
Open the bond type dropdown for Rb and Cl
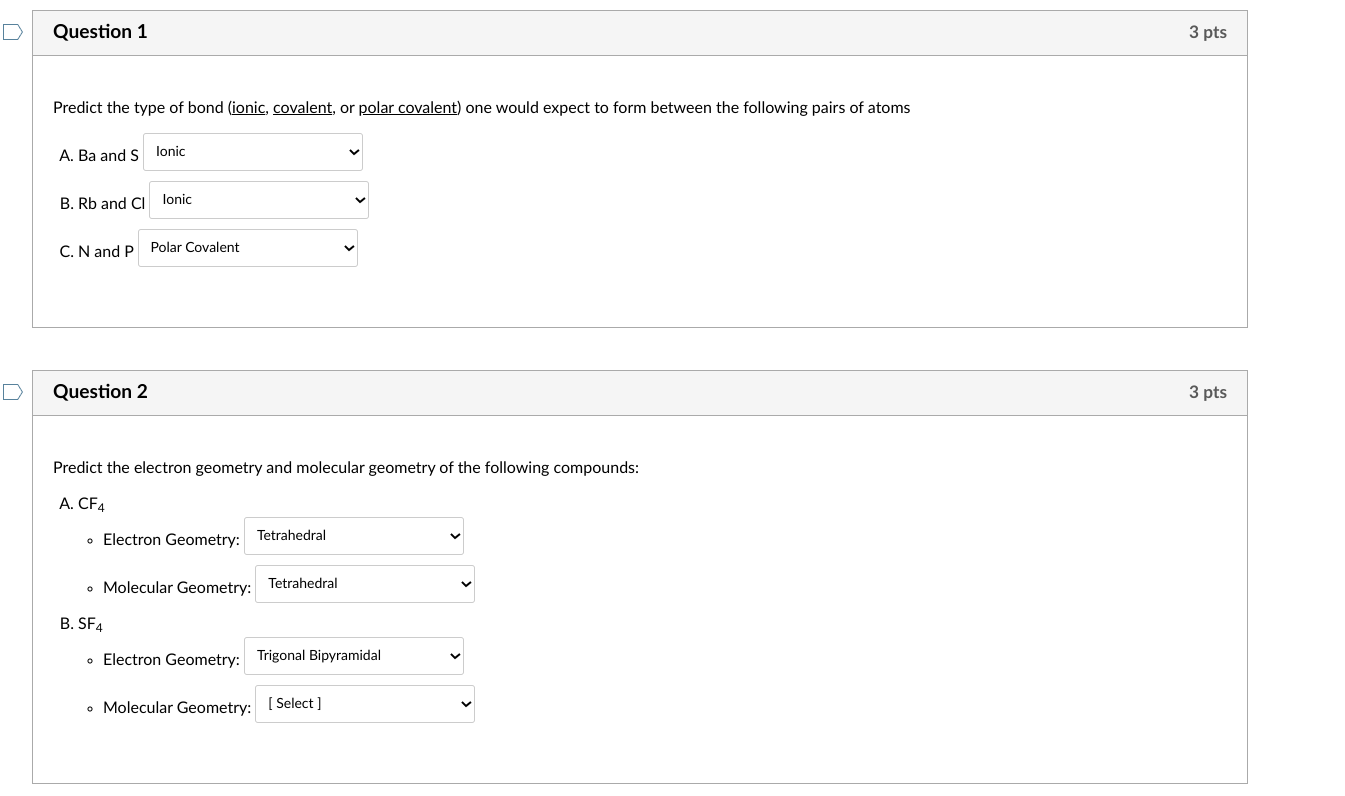click(258, 199)
